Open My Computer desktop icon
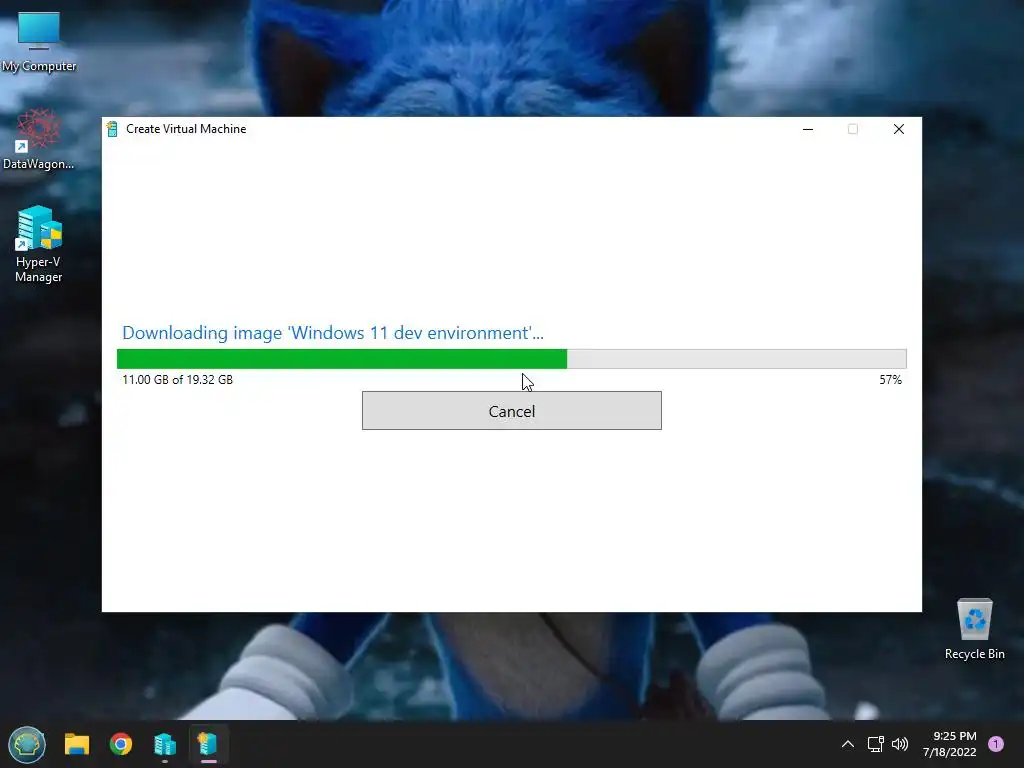 [x=39, y=42]
